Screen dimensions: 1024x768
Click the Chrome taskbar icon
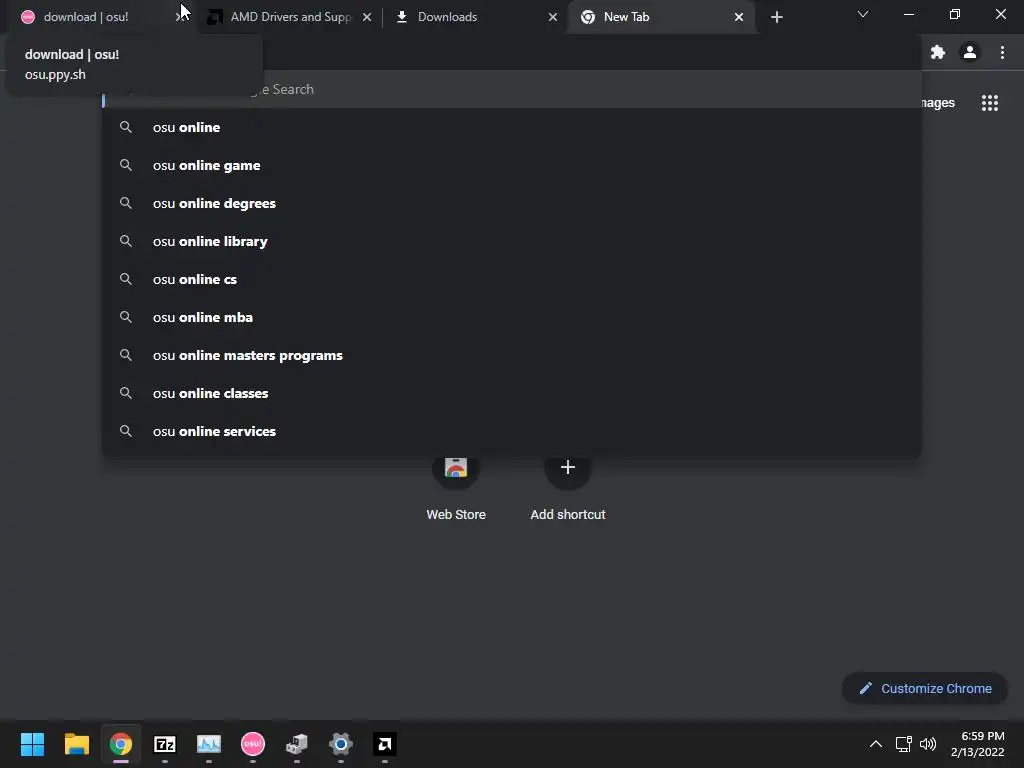pyautogui.click(x=121, y=744)
